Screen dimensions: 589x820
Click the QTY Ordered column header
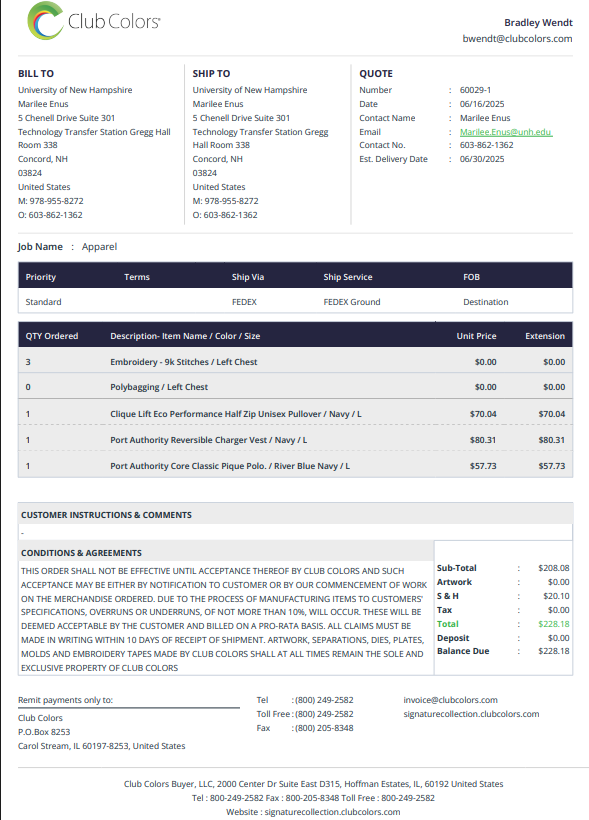point(52,336)
